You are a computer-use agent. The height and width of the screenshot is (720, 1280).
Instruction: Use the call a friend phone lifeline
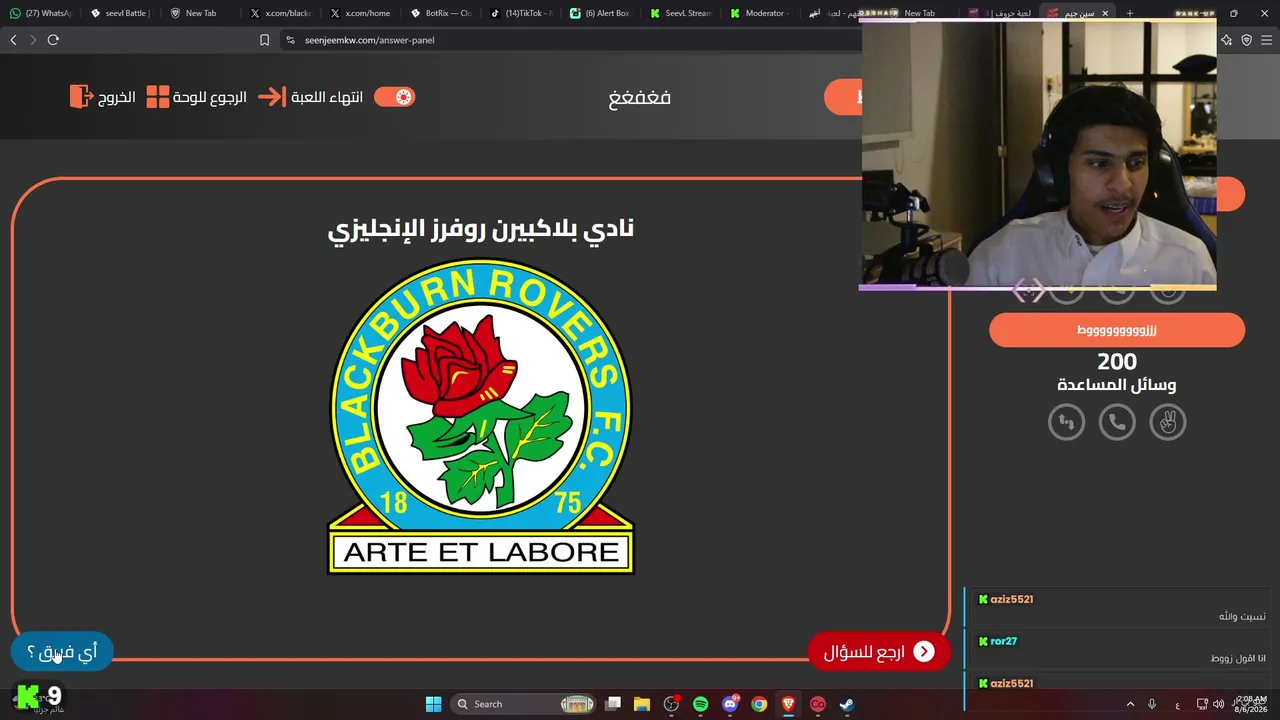(1117, 422)
